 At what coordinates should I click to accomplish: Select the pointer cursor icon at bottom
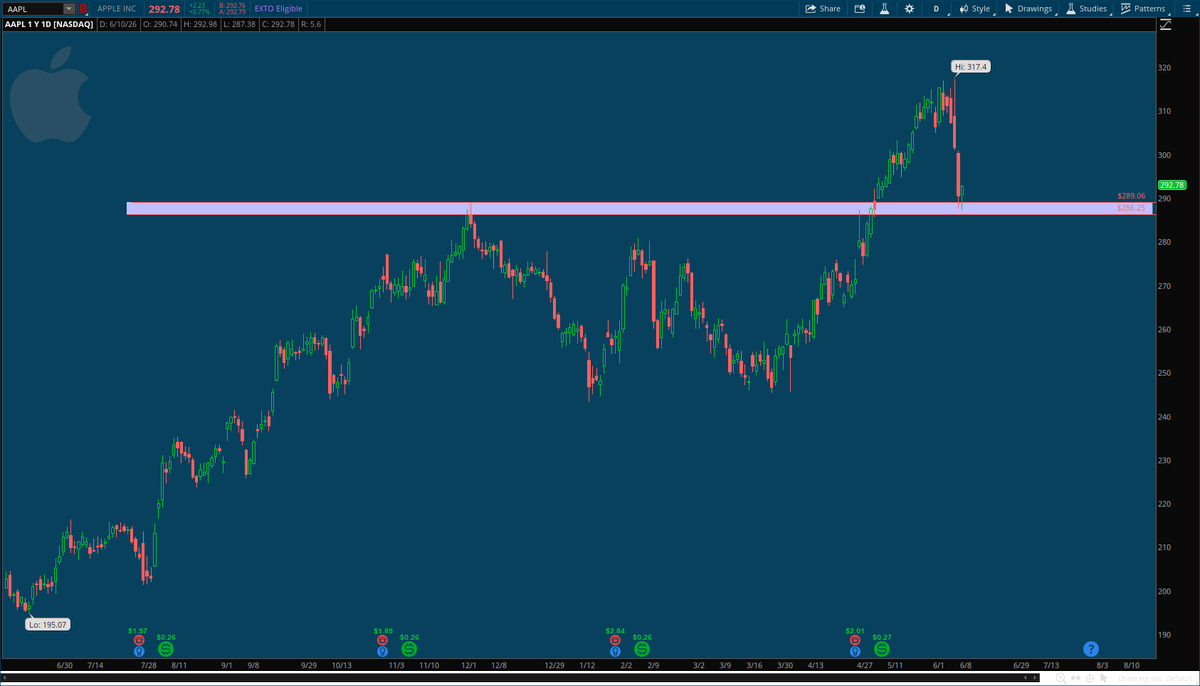point(1104,678)
